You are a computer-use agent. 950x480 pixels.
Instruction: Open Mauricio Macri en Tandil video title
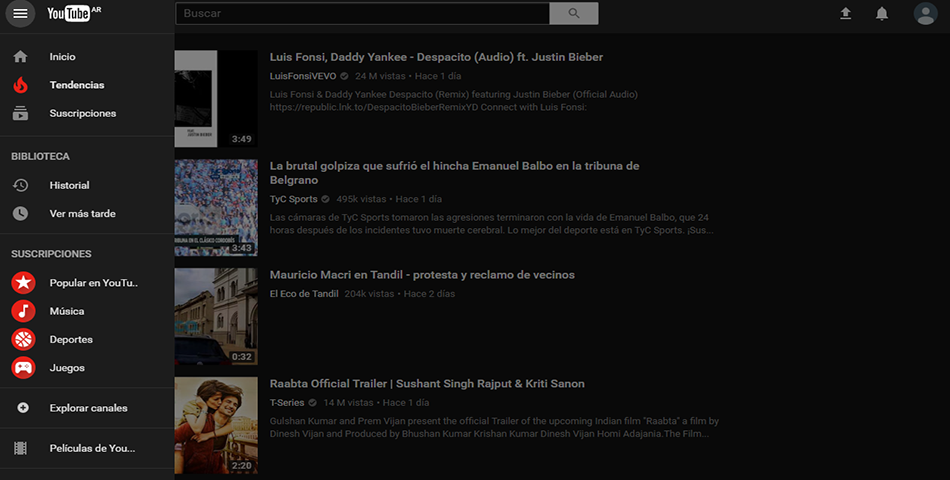tap(422, 275)
